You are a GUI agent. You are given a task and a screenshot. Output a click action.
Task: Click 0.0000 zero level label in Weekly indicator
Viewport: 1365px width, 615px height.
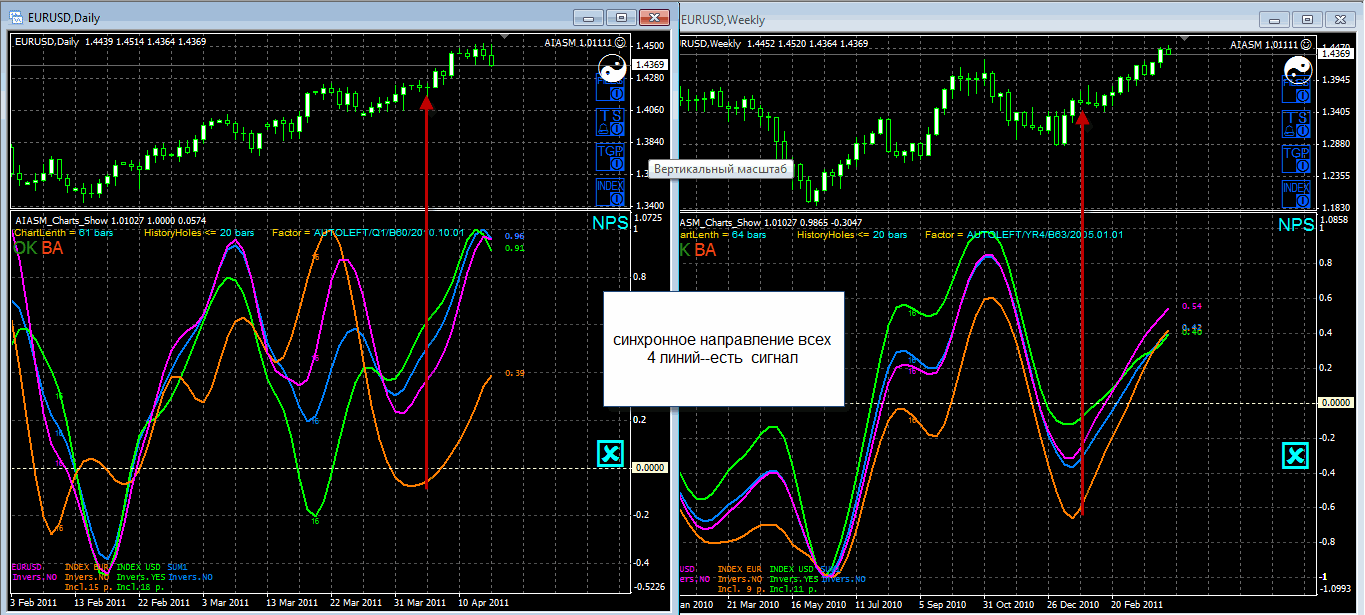pyautogui.click(x=1337, y=401)
